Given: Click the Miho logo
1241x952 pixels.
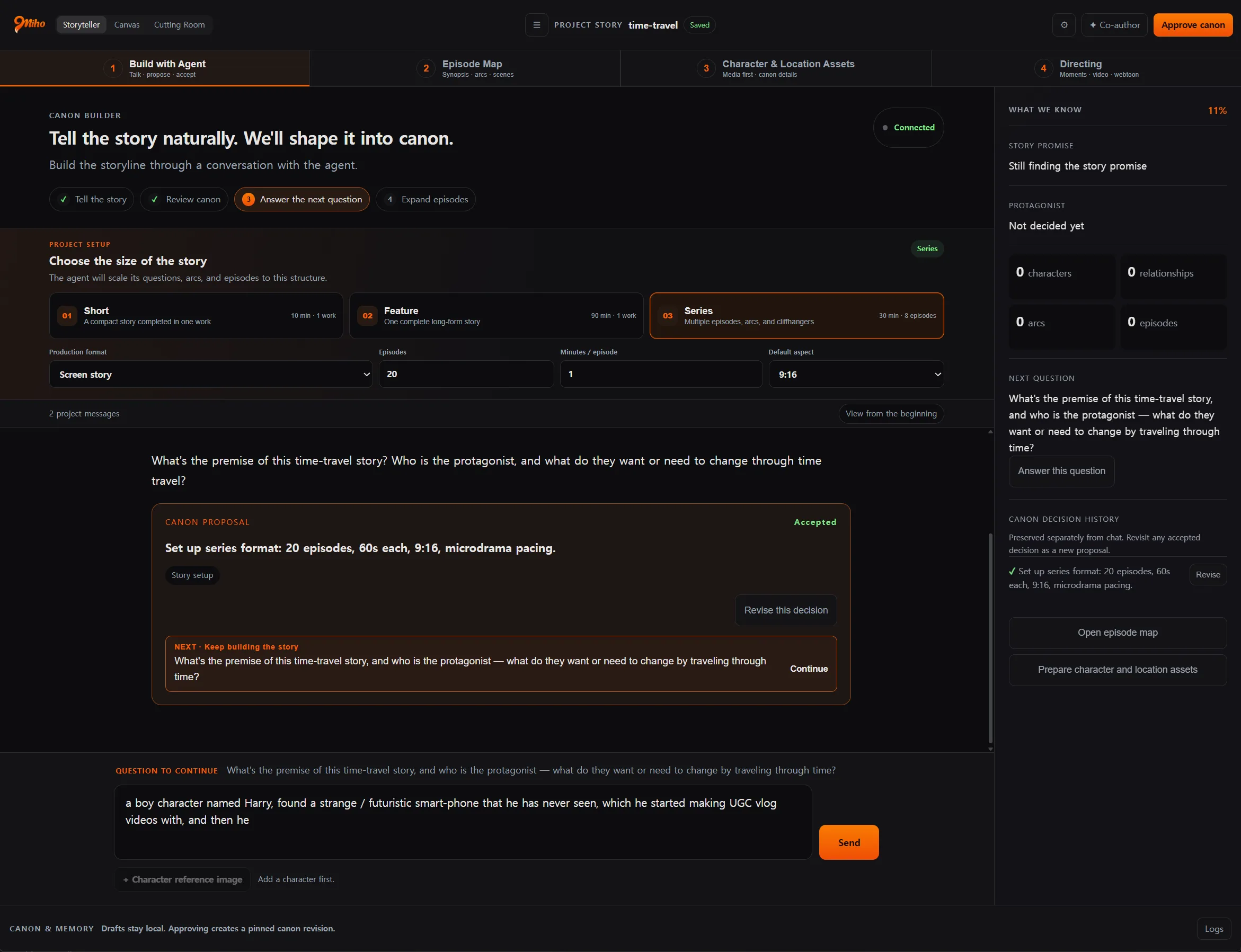Looking at the screenshot, I should pyautogui.click(x=30, y=24).
